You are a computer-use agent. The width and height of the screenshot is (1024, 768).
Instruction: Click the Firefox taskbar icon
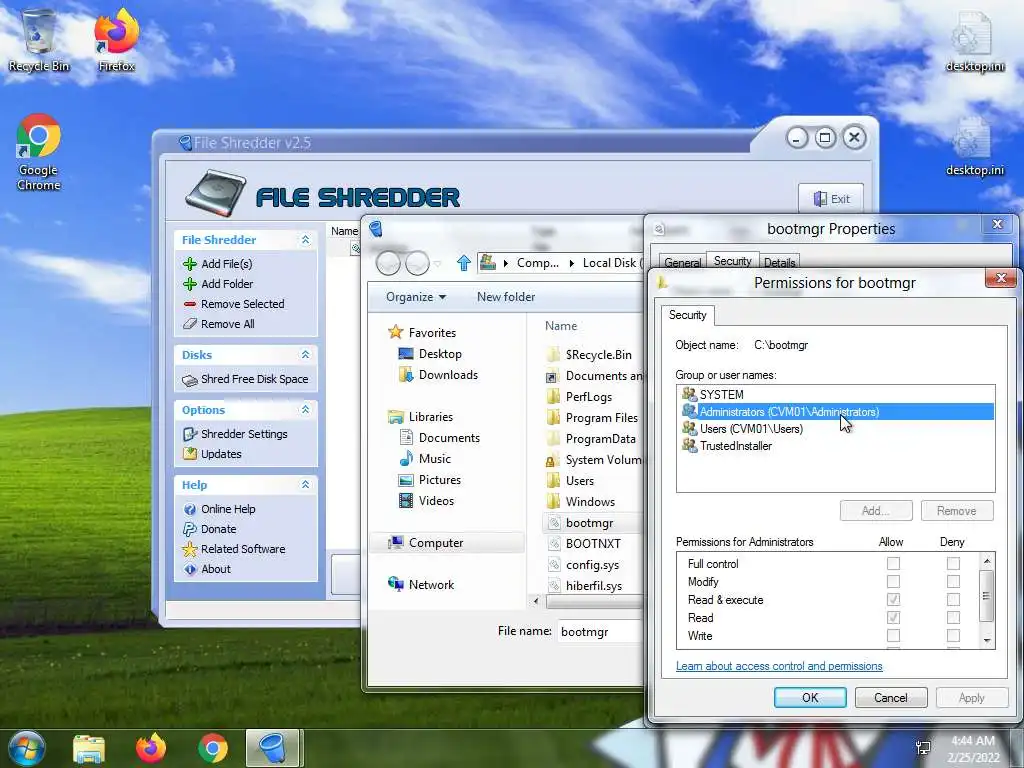(151, 748)
